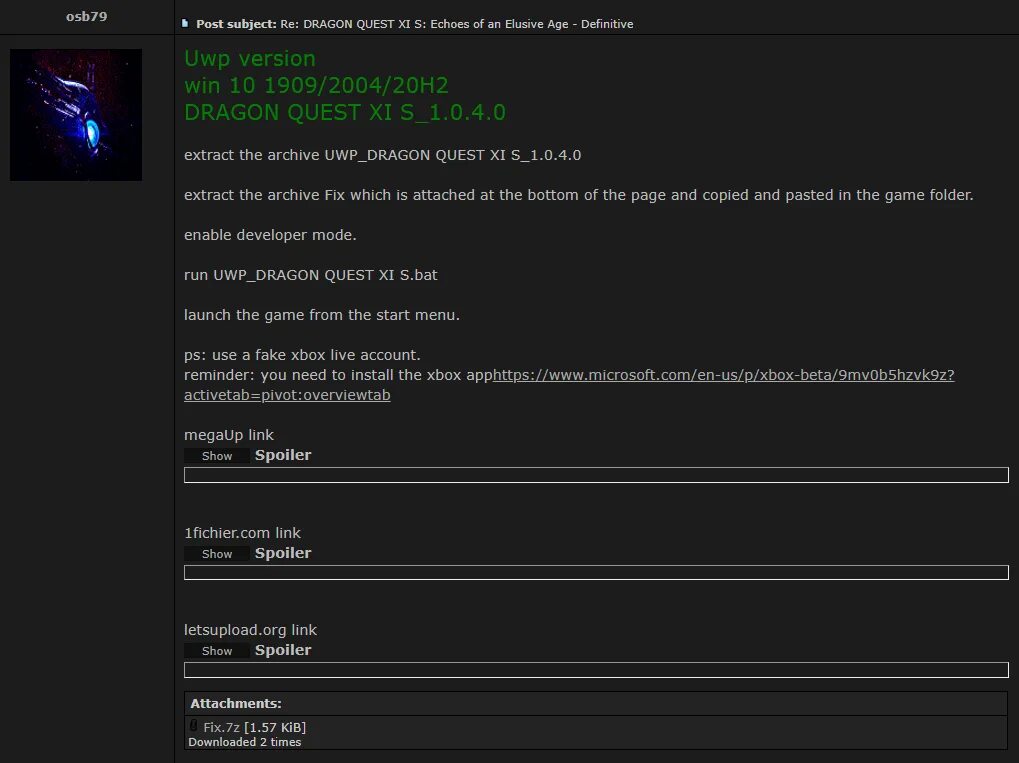This screenshot has height=763, width=1019.
Task: Click the paperclip icon next to Fix.7z
Action: click(194, 726)
